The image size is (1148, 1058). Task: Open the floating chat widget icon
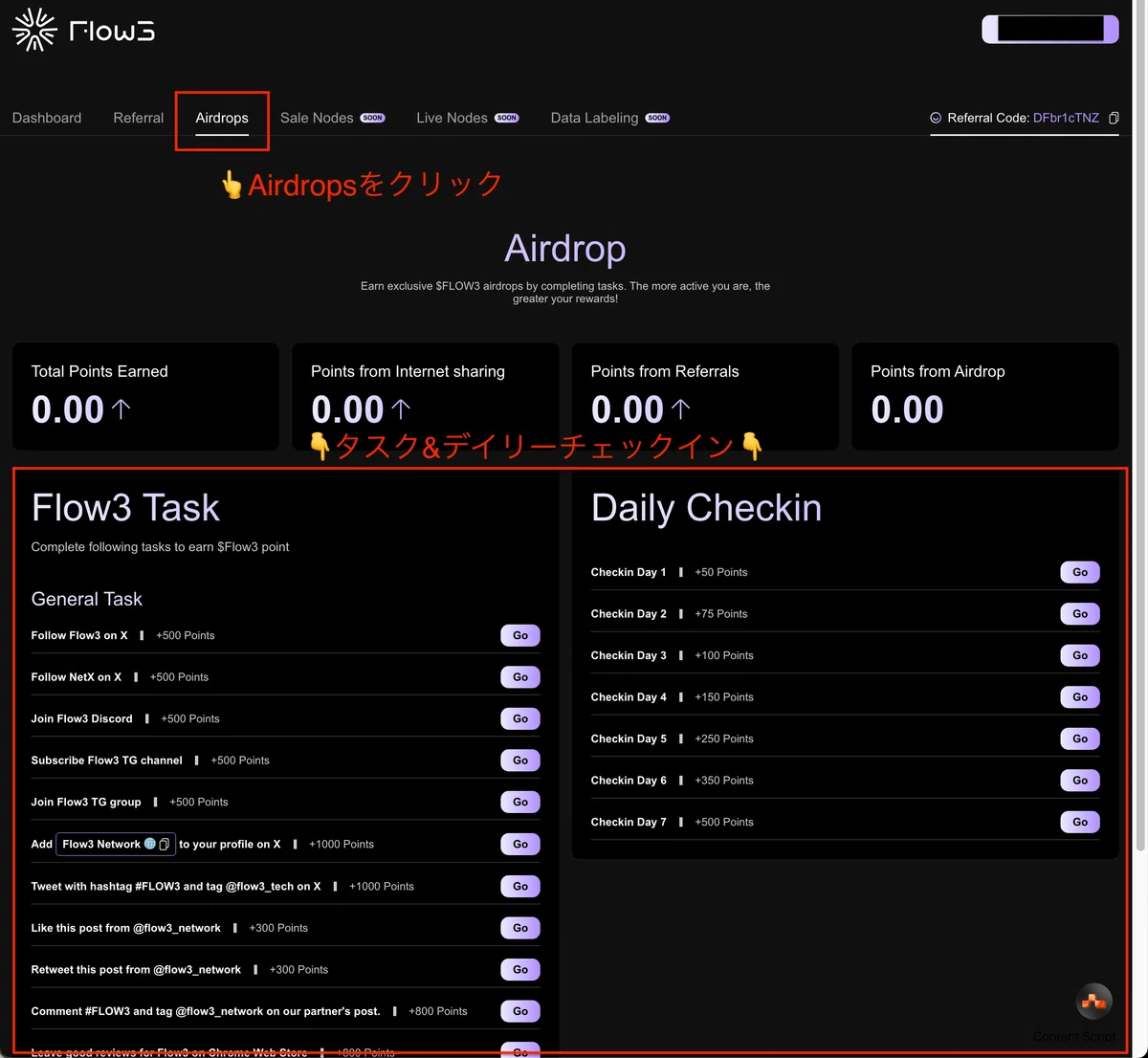[x=1093, y=1002]
